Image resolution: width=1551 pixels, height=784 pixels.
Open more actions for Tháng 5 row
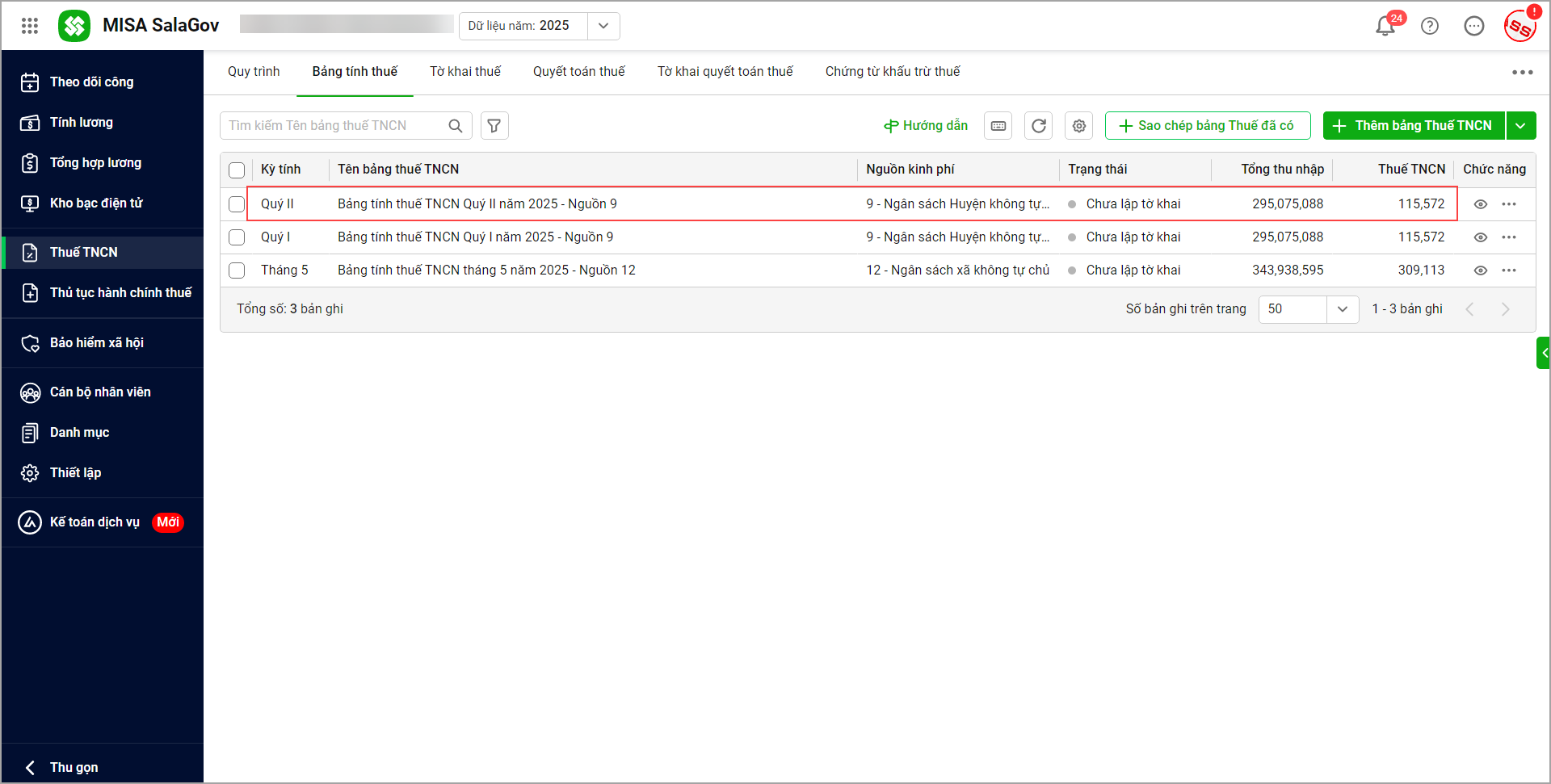click(x=1509, y=270)
